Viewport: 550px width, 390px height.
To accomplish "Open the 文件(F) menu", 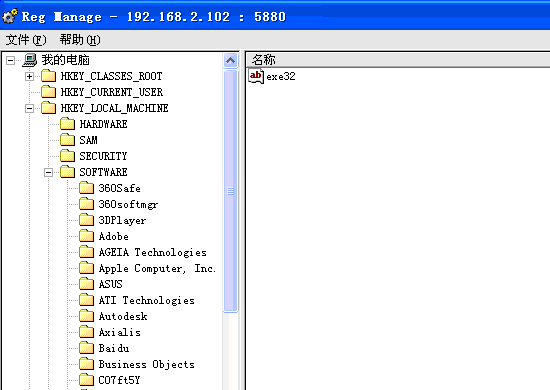I will 26,40.
